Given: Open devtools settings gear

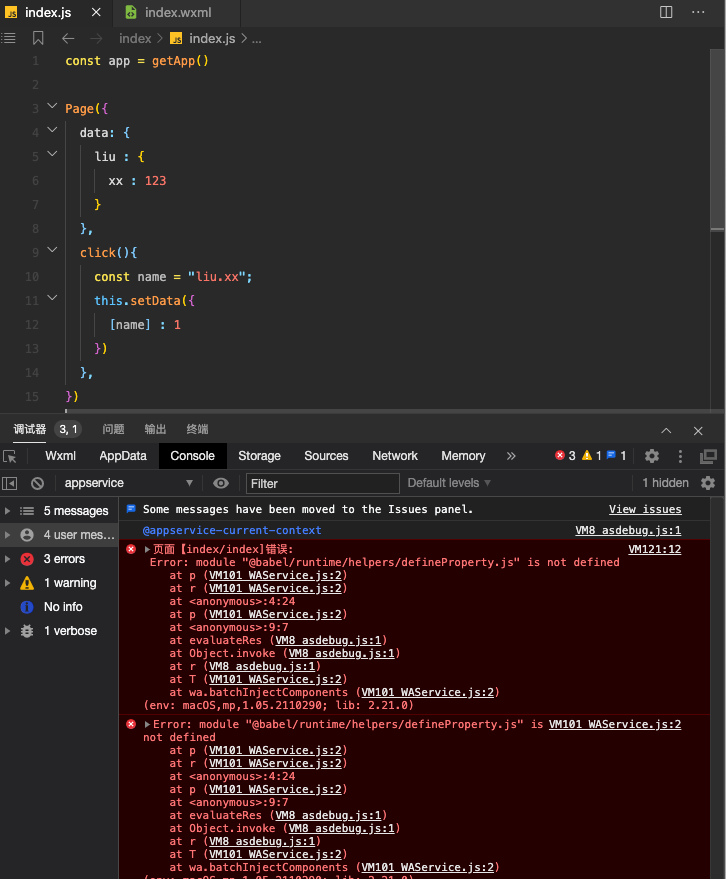Looking at the screenshot, I should (651, 456).
